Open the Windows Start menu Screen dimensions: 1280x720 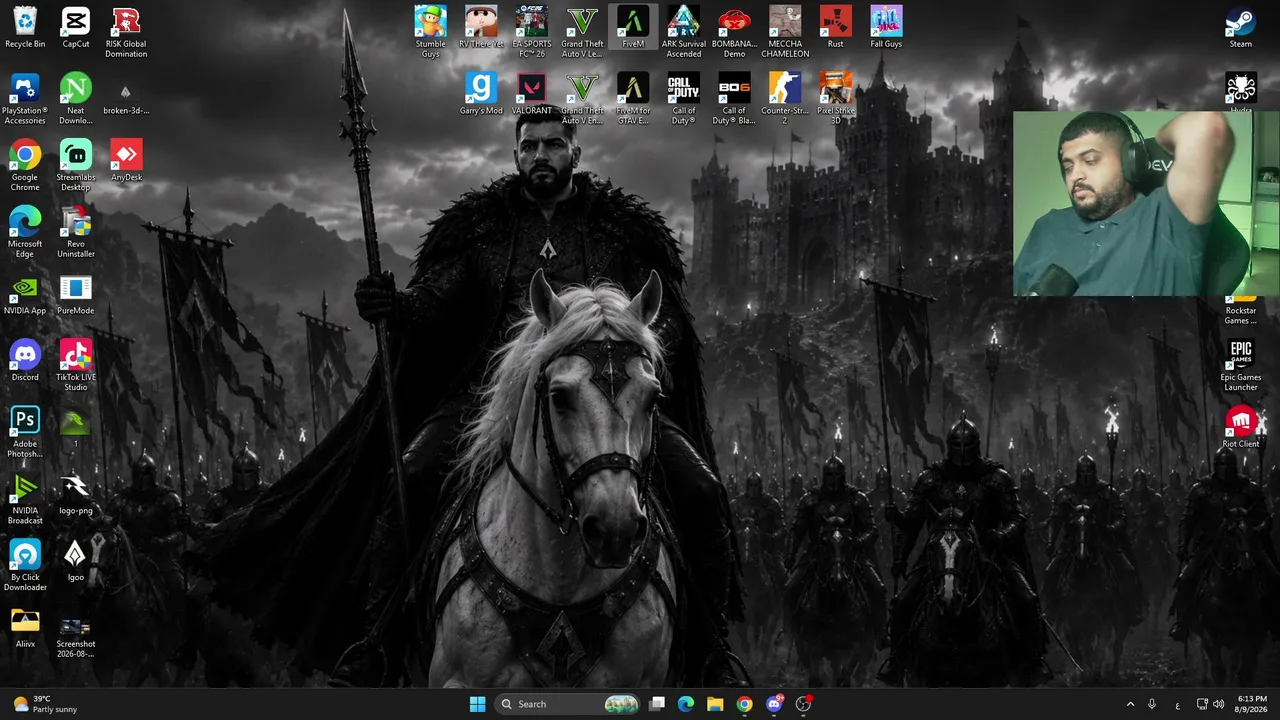477,704
